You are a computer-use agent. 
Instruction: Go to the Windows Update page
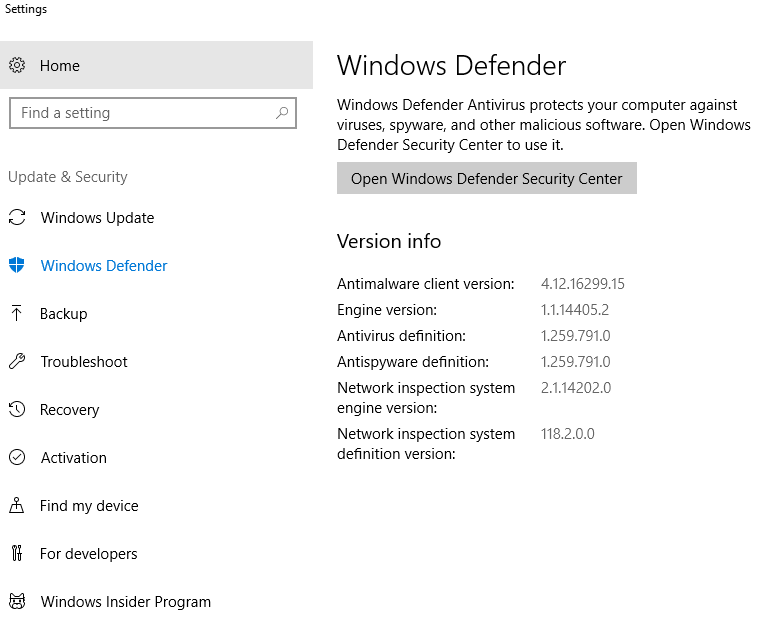click(97, 217)
